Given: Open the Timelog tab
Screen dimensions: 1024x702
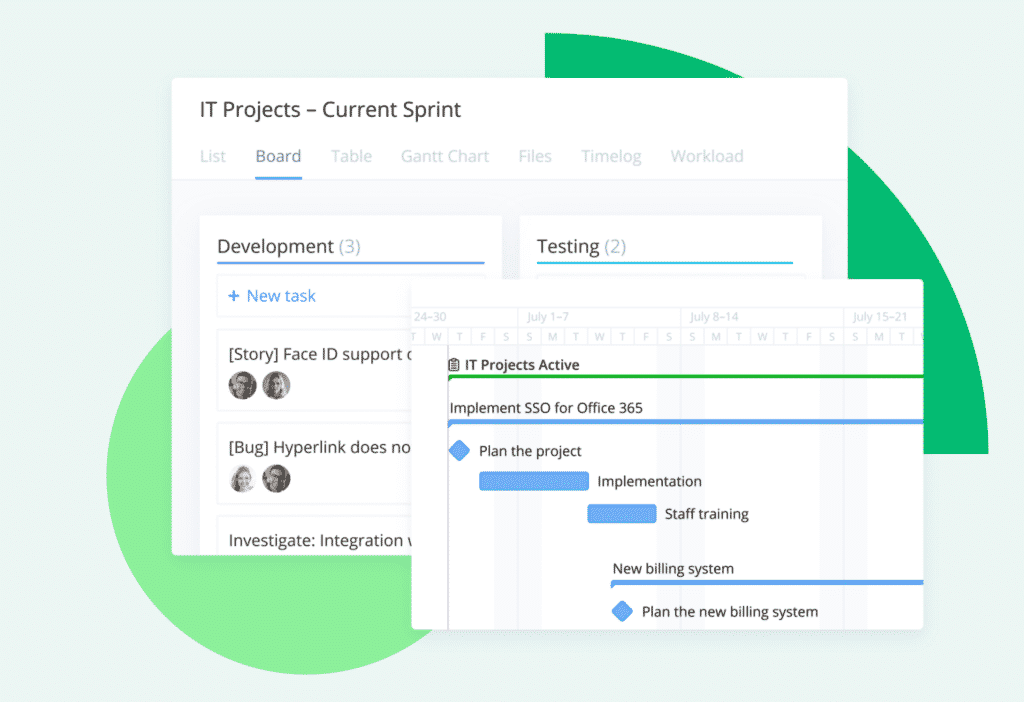Looking at the screenshot, I should click(x=611, y=157).
